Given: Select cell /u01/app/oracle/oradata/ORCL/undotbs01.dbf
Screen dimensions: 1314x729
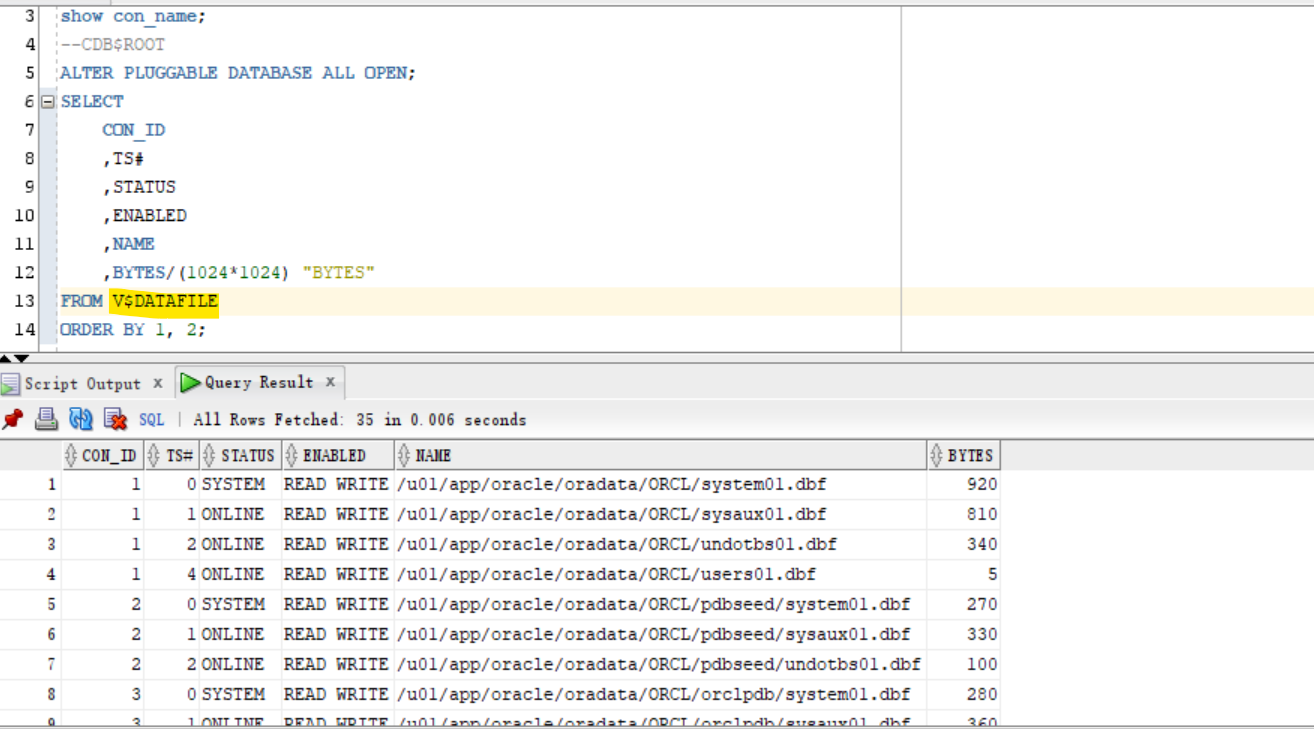Looking at the screenshot, I should tap(660, 544).
